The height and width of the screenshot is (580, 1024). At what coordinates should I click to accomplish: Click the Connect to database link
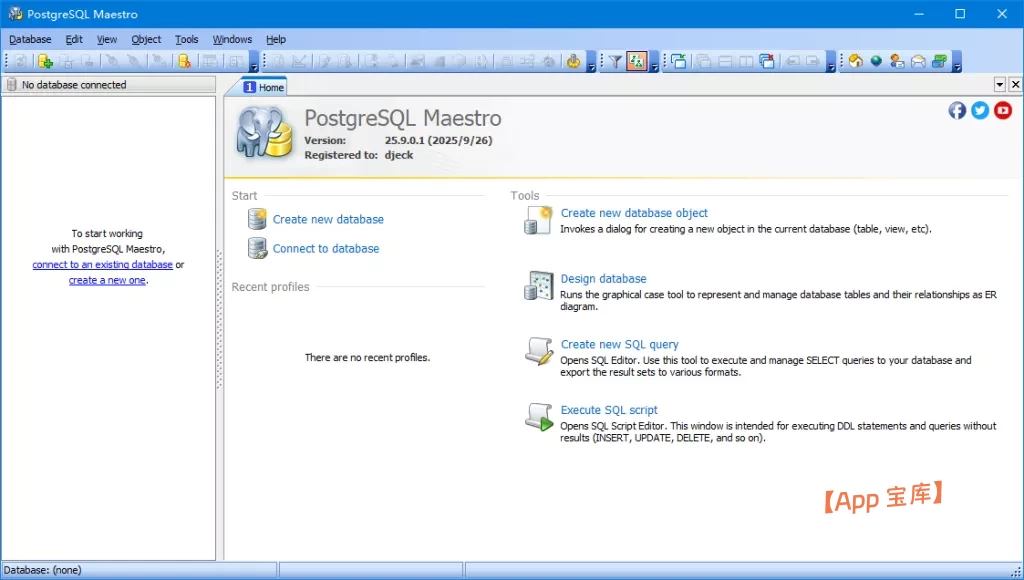326,248
